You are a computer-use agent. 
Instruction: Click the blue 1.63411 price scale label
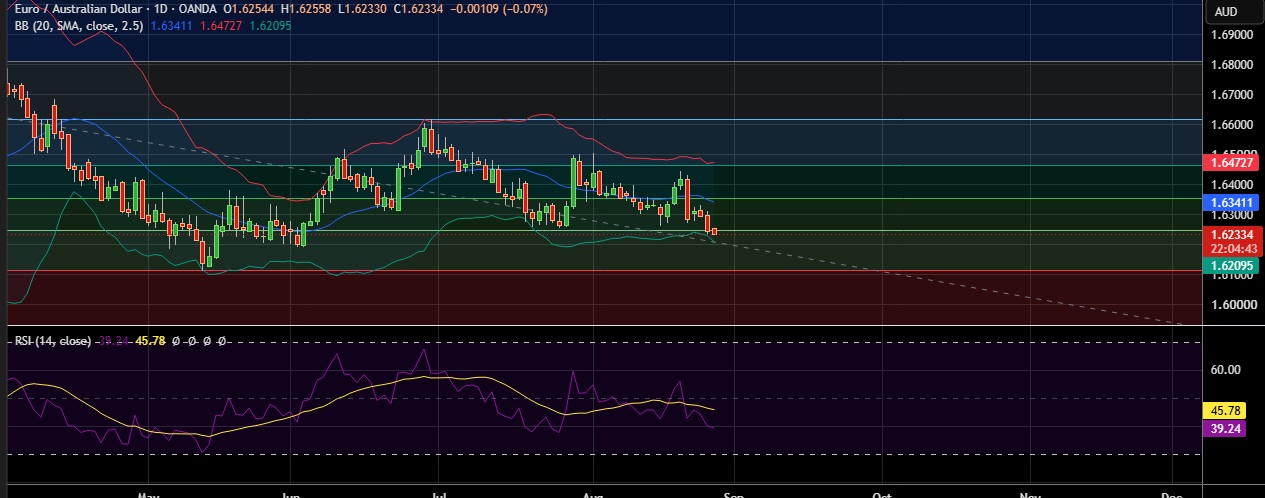point(1233,201)
